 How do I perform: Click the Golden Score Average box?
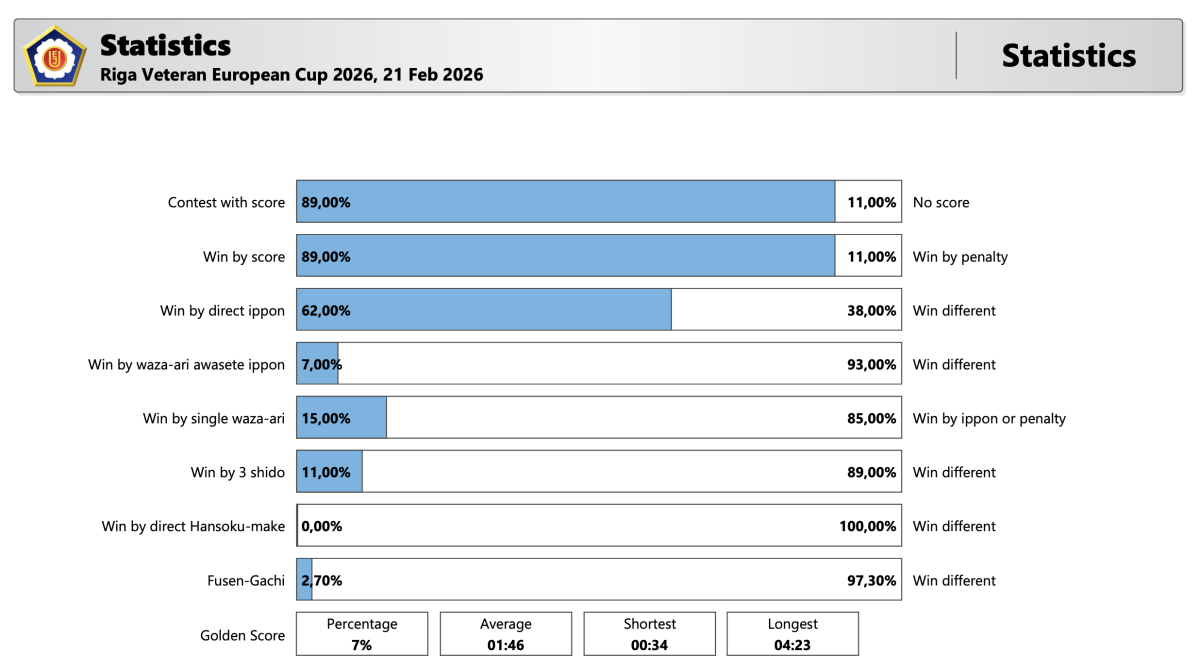[x=506, y=634]
